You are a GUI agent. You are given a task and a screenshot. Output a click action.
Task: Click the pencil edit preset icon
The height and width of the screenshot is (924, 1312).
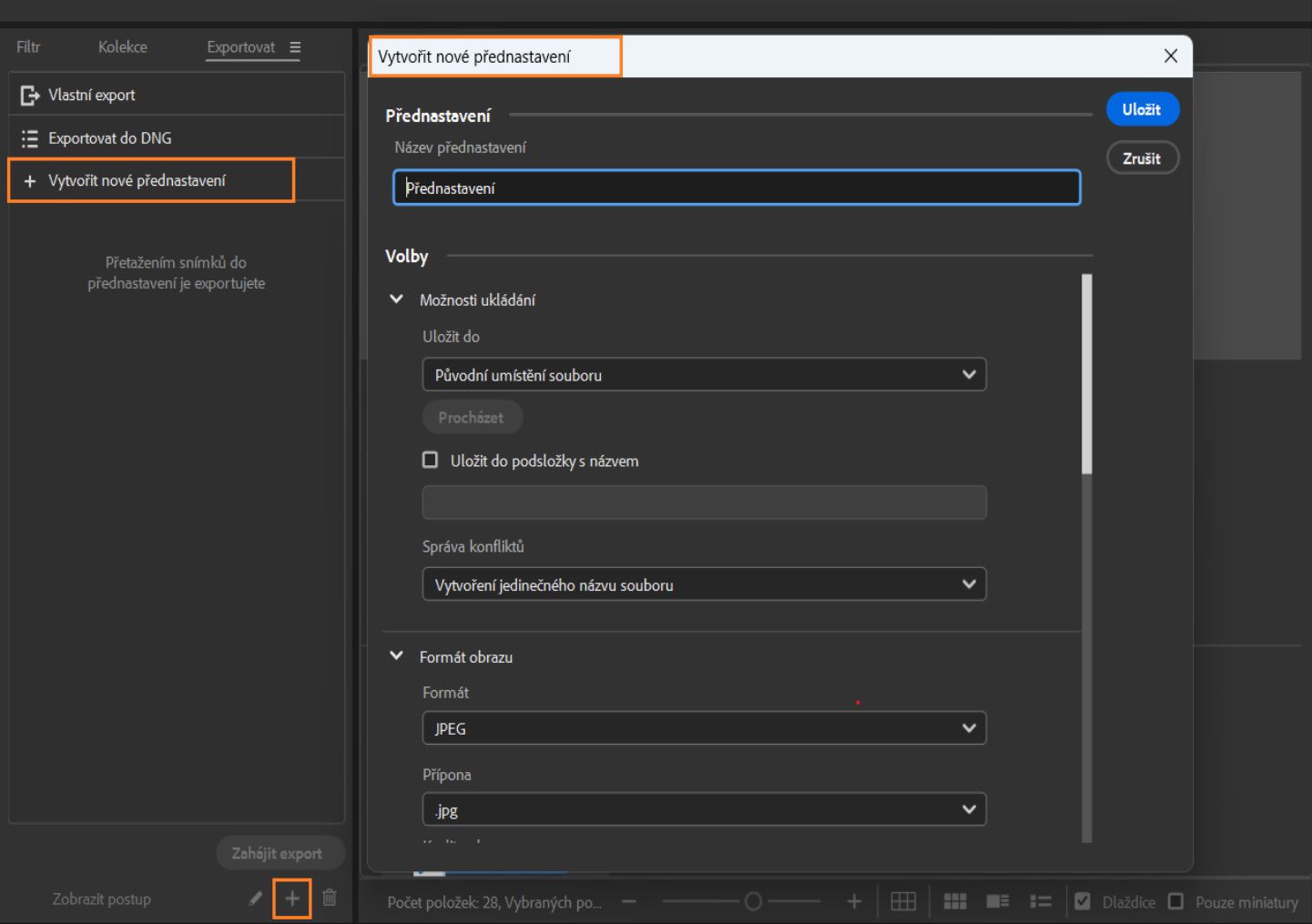(x=256, y=899)
